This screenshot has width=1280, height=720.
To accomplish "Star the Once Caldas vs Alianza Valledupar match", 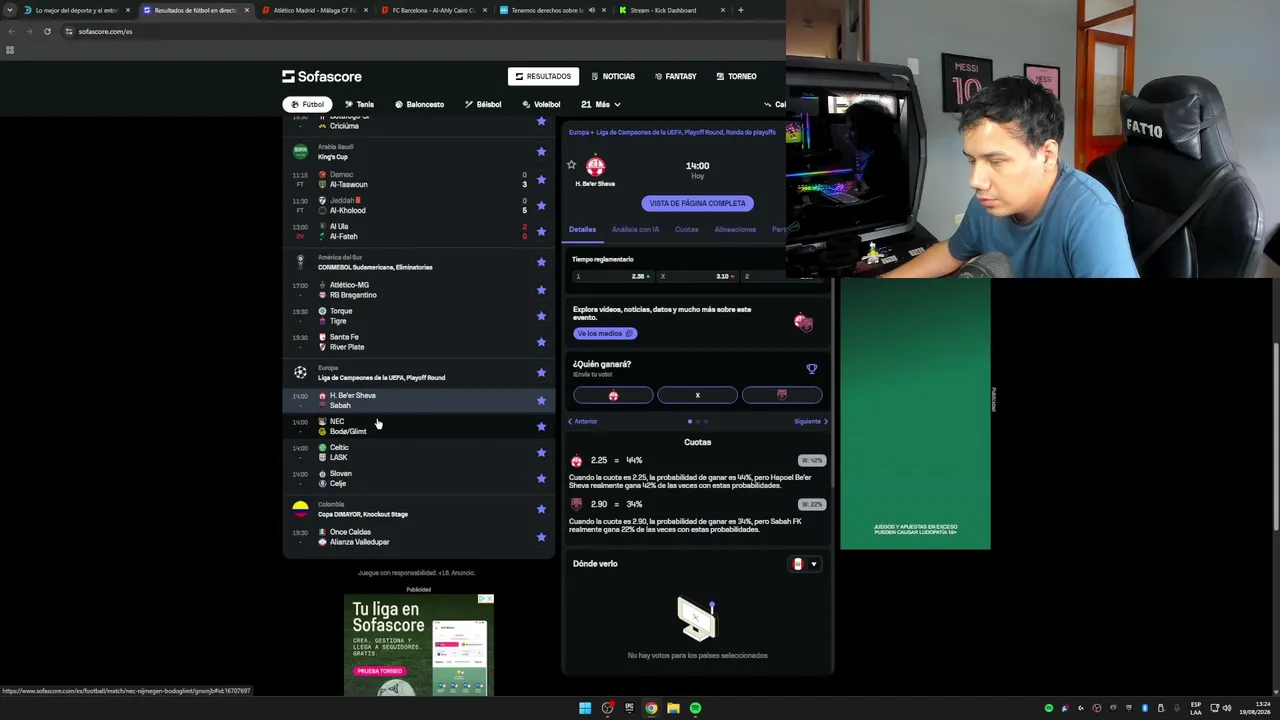I will tap(541, 537).
